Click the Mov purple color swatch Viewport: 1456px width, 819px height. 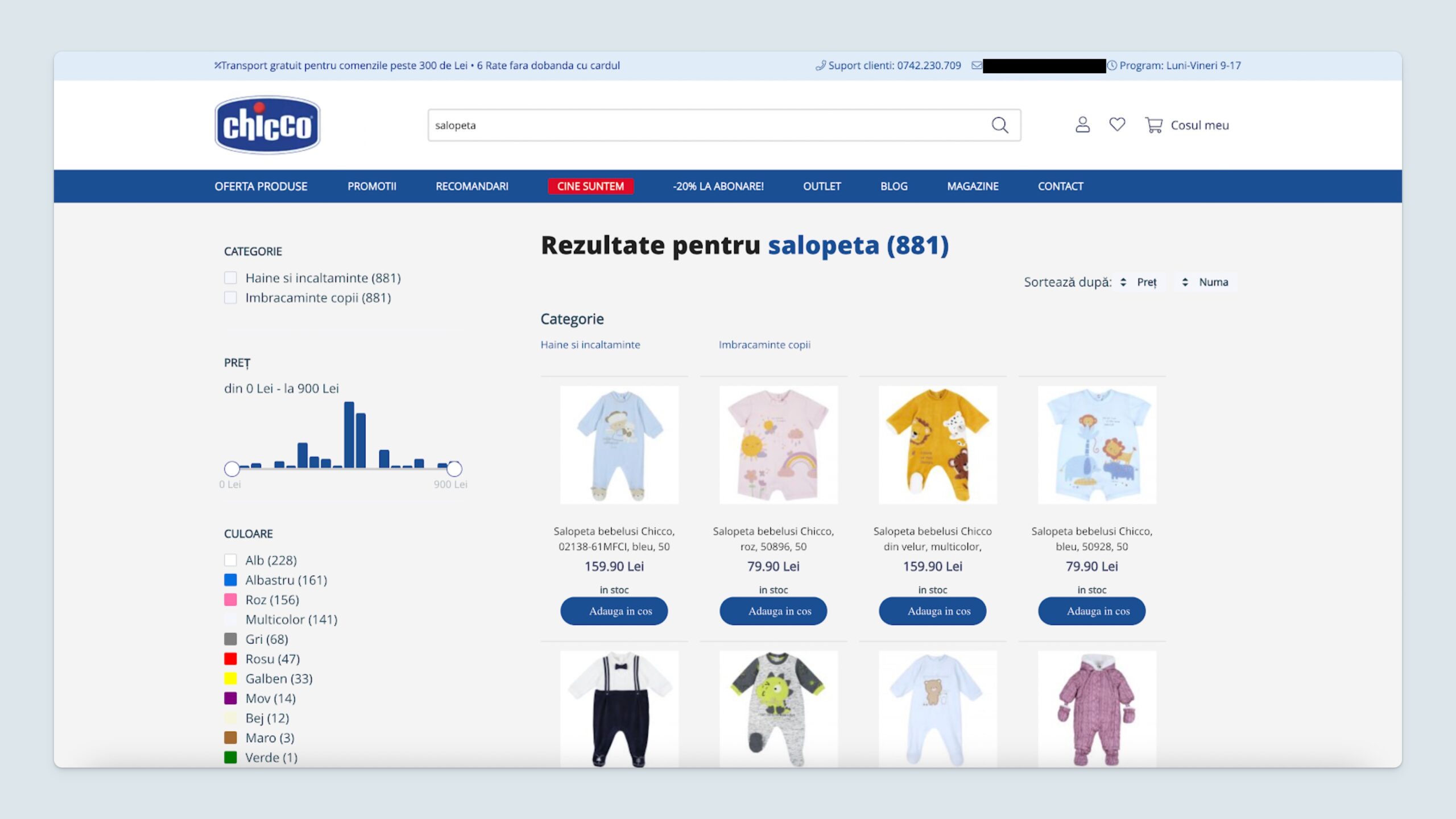[x=230, y=698]
